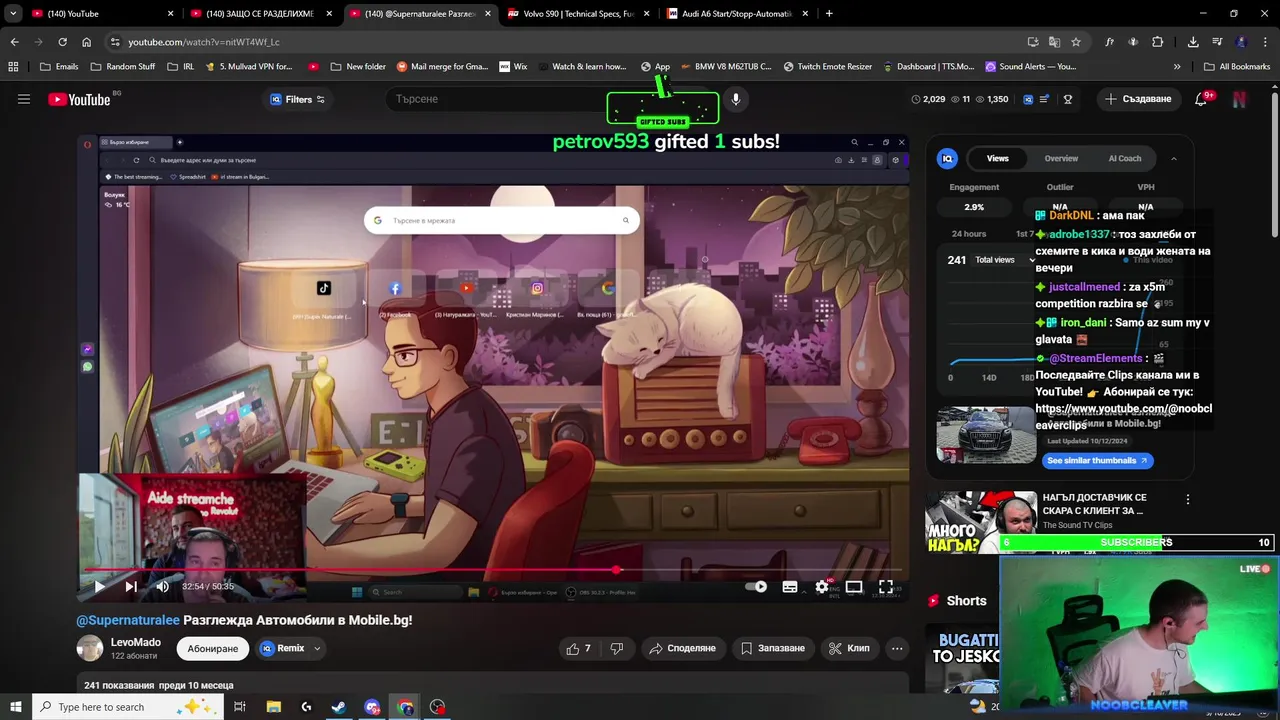Open the Windows Start menu
The height and width of the screenshot is (720, 1280).
click(x=15, y=707)
